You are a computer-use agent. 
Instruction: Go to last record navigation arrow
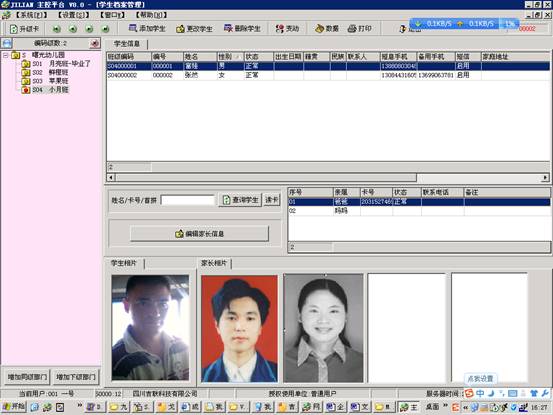pyautogui.click(x=105, y=29)
